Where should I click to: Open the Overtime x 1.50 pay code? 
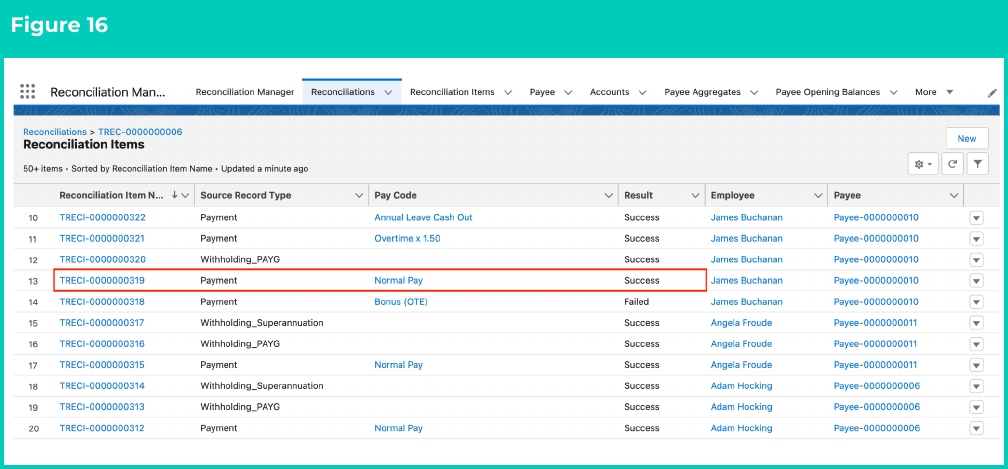click(x=408, y=239)
